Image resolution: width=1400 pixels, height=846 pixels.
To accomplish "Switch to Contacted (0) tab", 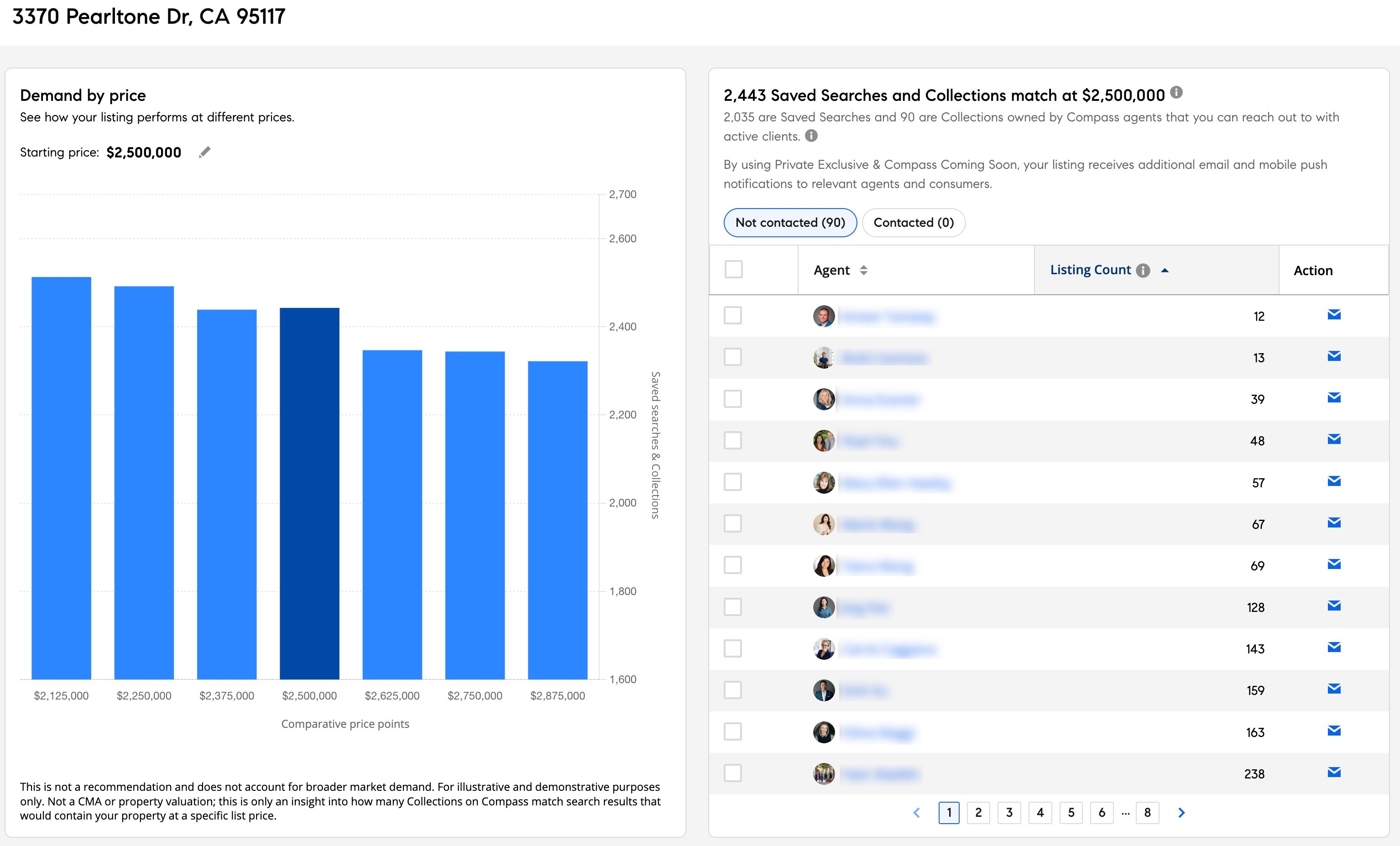I will tap(913, 223).
